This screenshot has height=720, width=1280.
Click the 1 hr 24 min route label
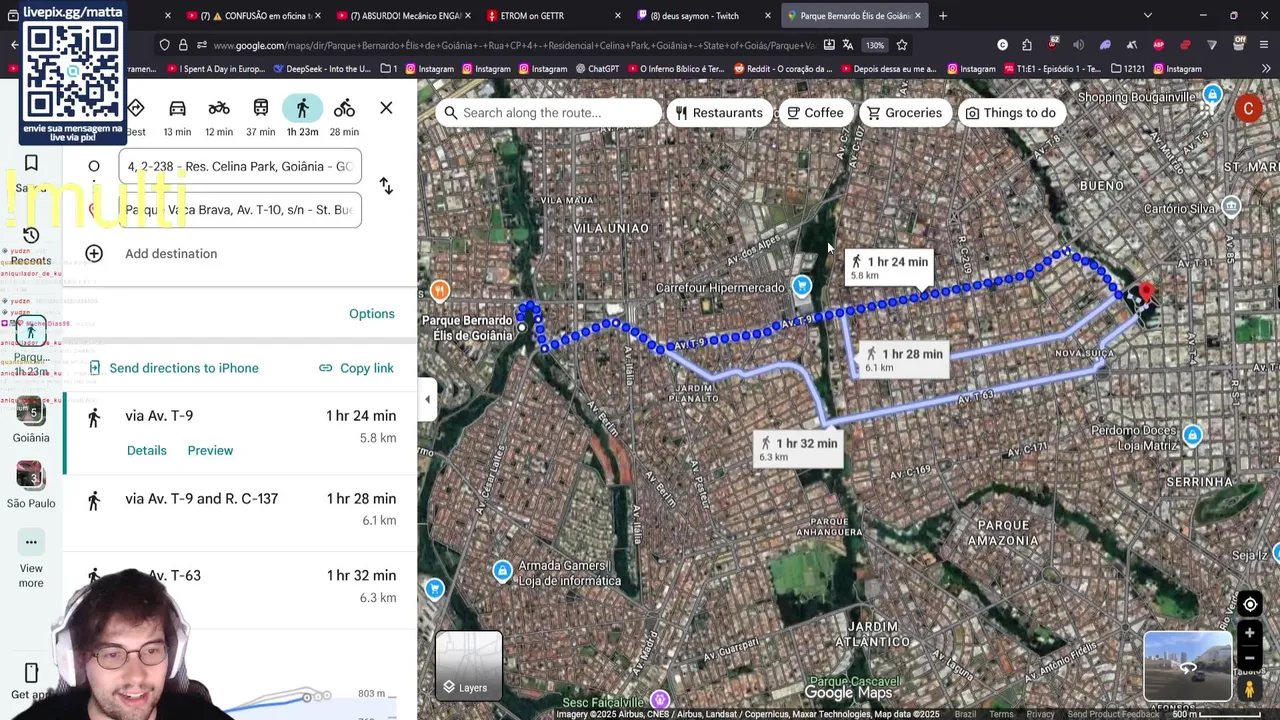point(889,267)
